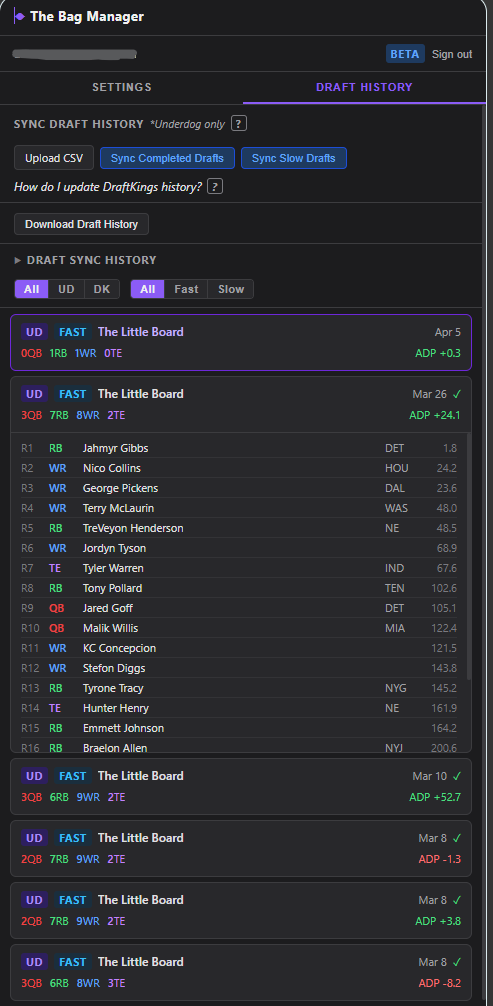Click the ADP +24.1 value
The height and width of the screenshot is (1006, 493).
[x=435, y=415]
